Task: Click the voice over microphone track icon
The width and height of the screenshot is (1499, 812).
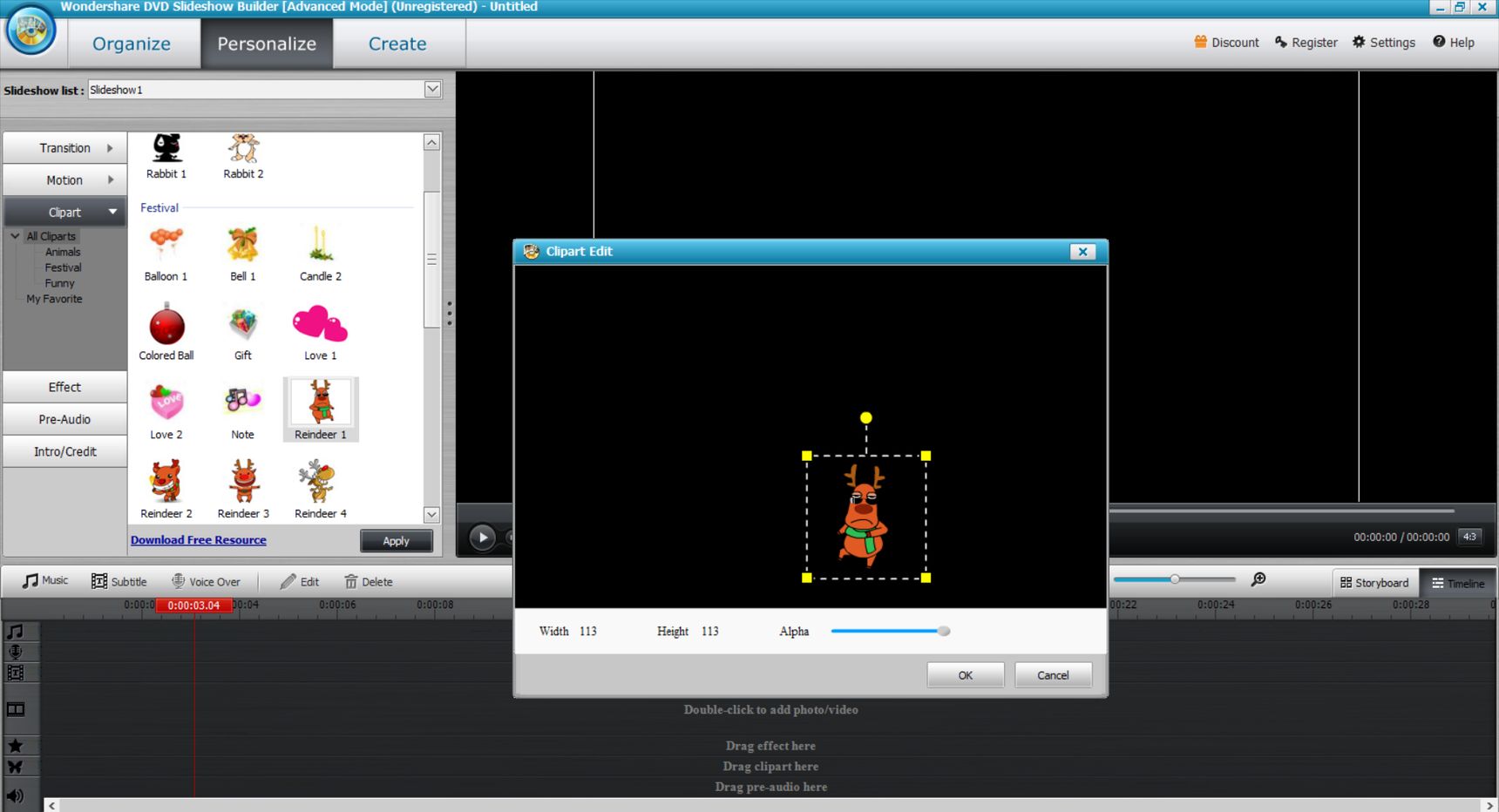Action: [15, 652]
